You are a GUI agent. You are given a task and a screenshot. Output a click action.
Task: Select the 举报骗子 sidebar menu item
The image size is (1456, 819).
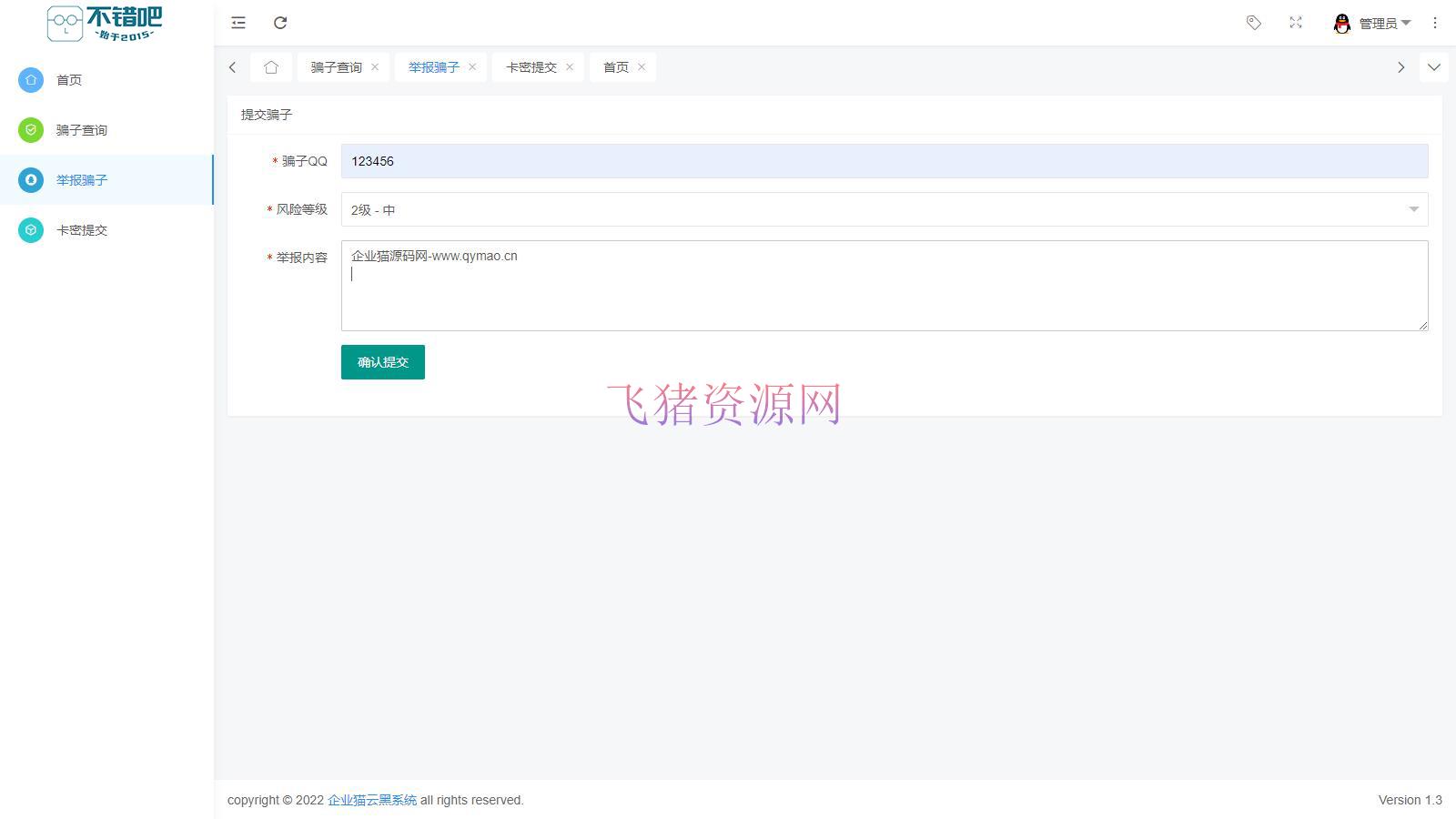80,180
